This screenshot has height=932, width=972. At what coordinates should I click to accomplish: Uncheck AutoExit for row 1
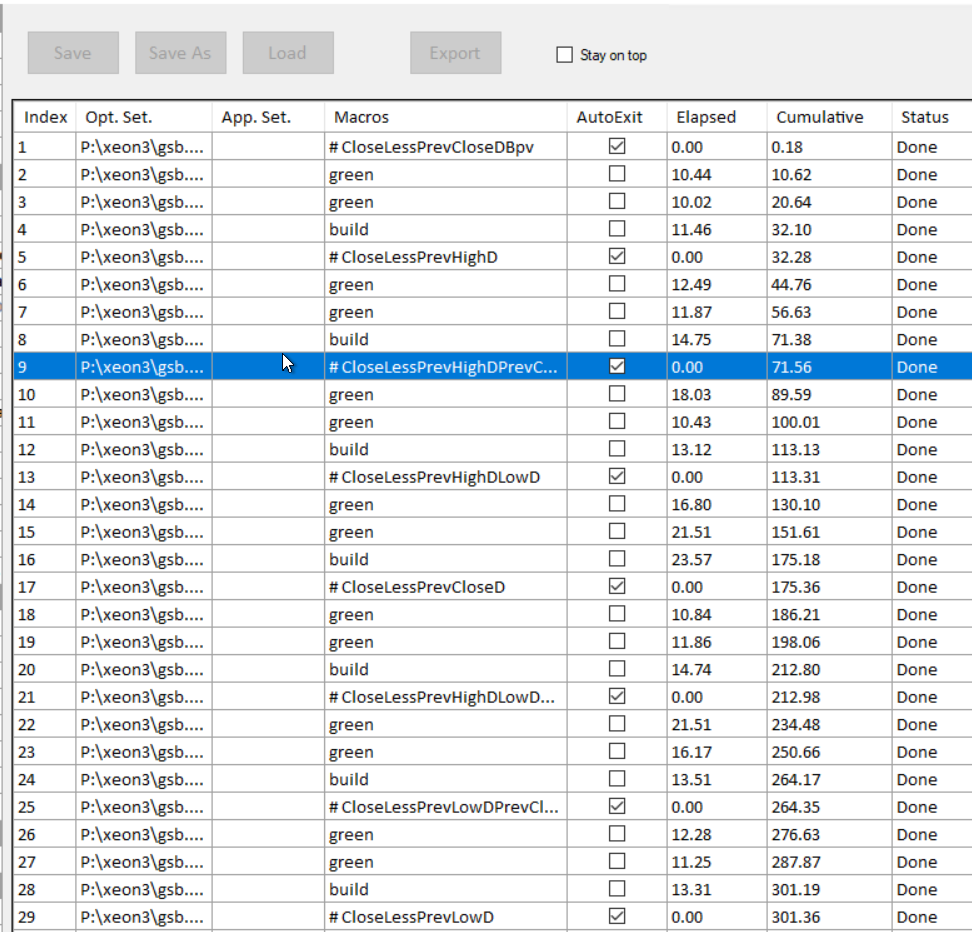[x=617, y=147]
